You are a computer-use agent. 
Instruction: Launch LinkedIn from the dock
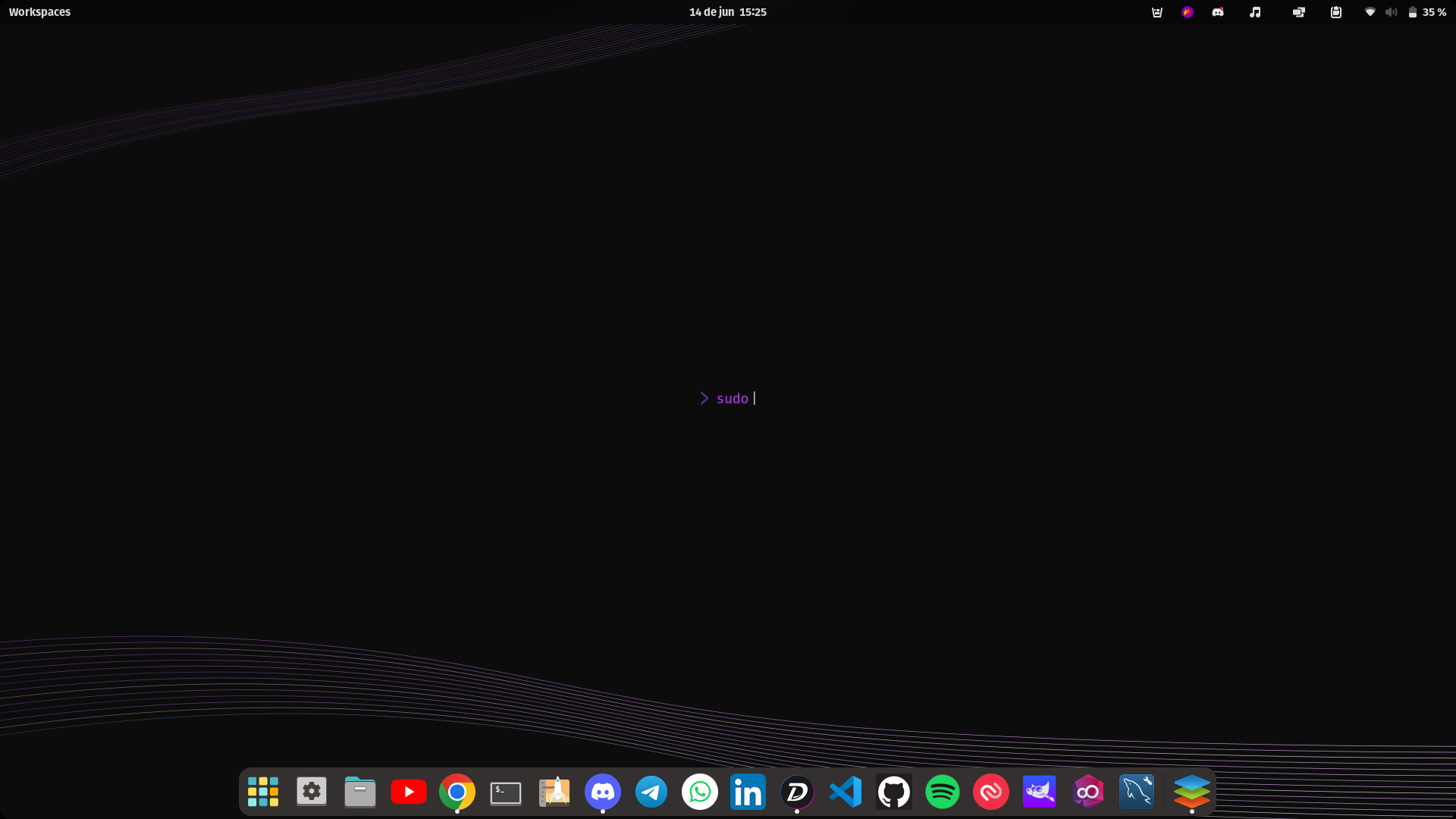pos(748,792)
